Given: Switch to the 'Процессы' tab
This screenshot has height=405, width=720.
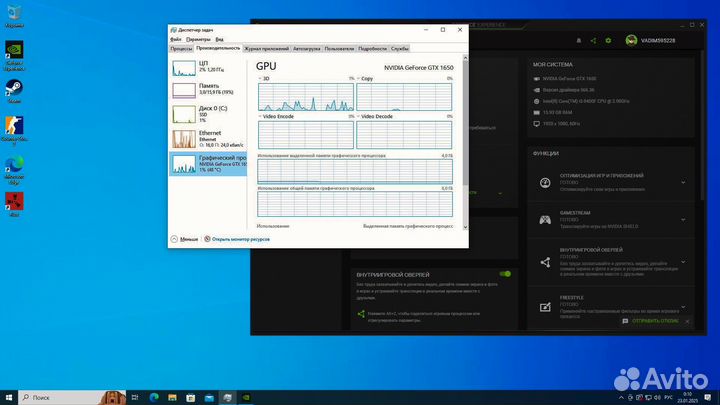Looking at the screenshot, I should (x=181, y=48).
